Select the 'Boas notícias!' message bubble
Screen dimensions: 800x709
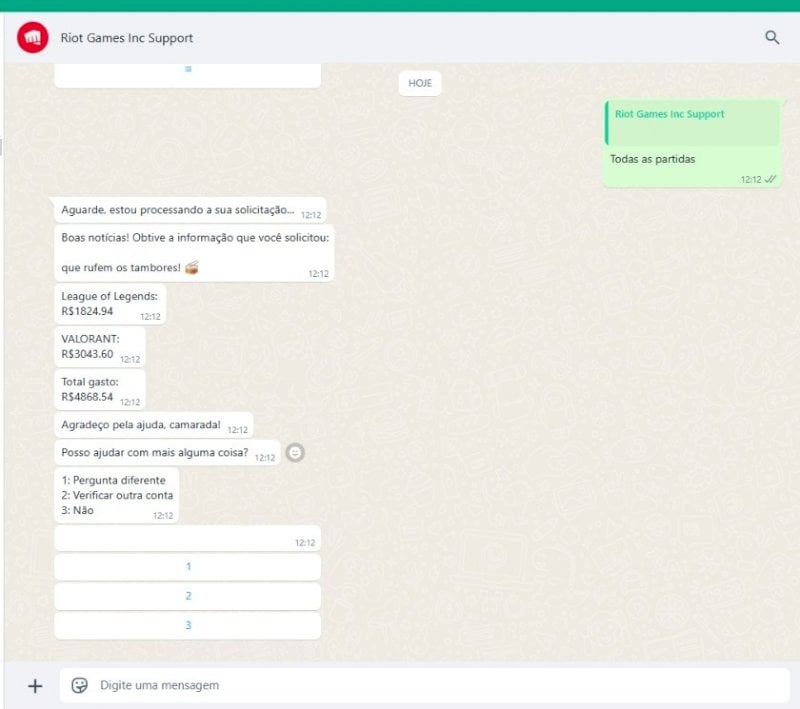(194, 253)
